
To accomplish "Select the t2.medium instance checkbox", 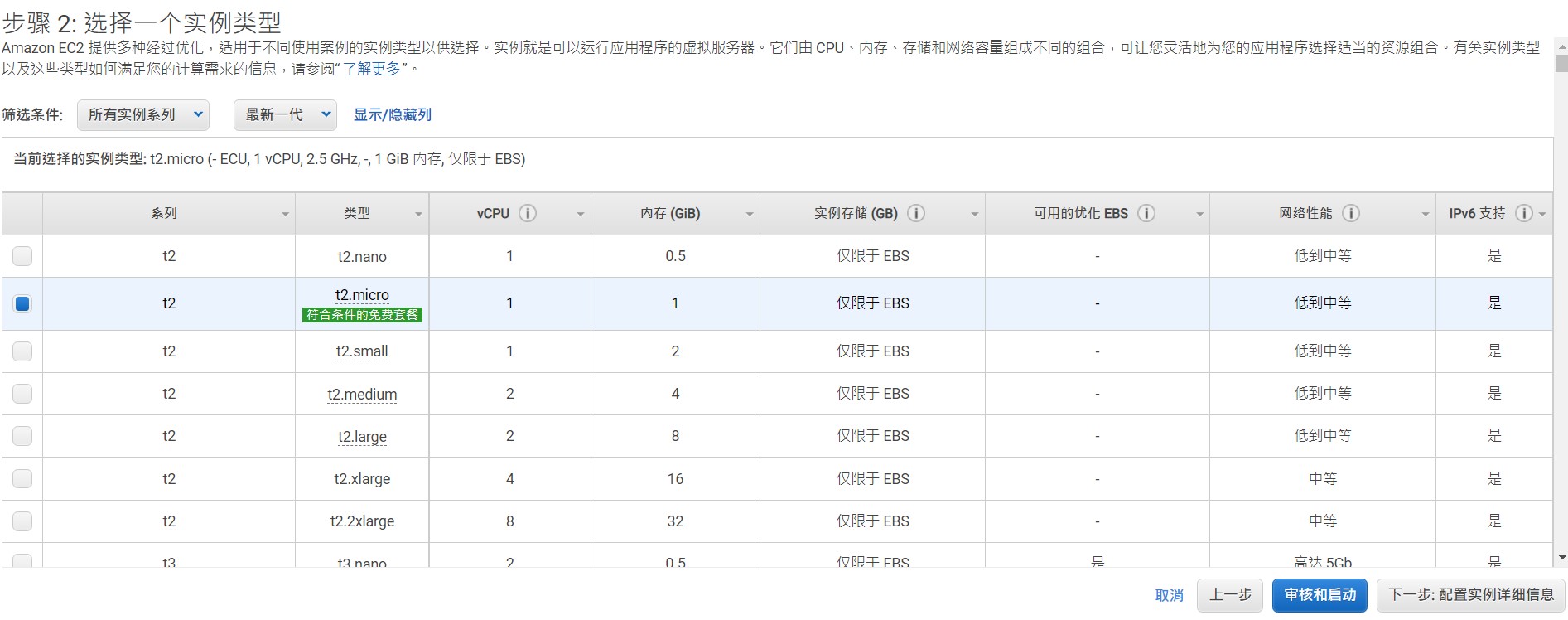I will tap(22, 394).
